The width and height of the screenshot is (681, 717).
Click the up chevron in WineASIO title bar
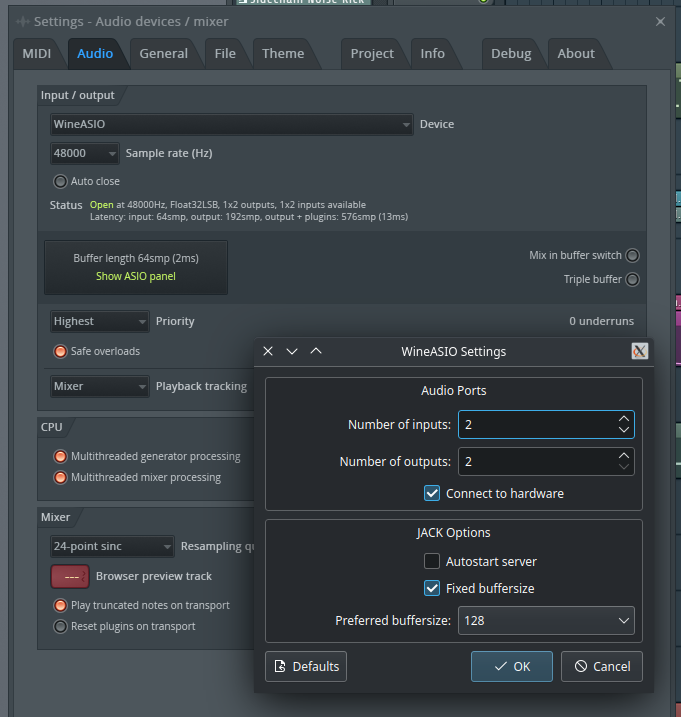pyautogui.click(x=316, y=351)
